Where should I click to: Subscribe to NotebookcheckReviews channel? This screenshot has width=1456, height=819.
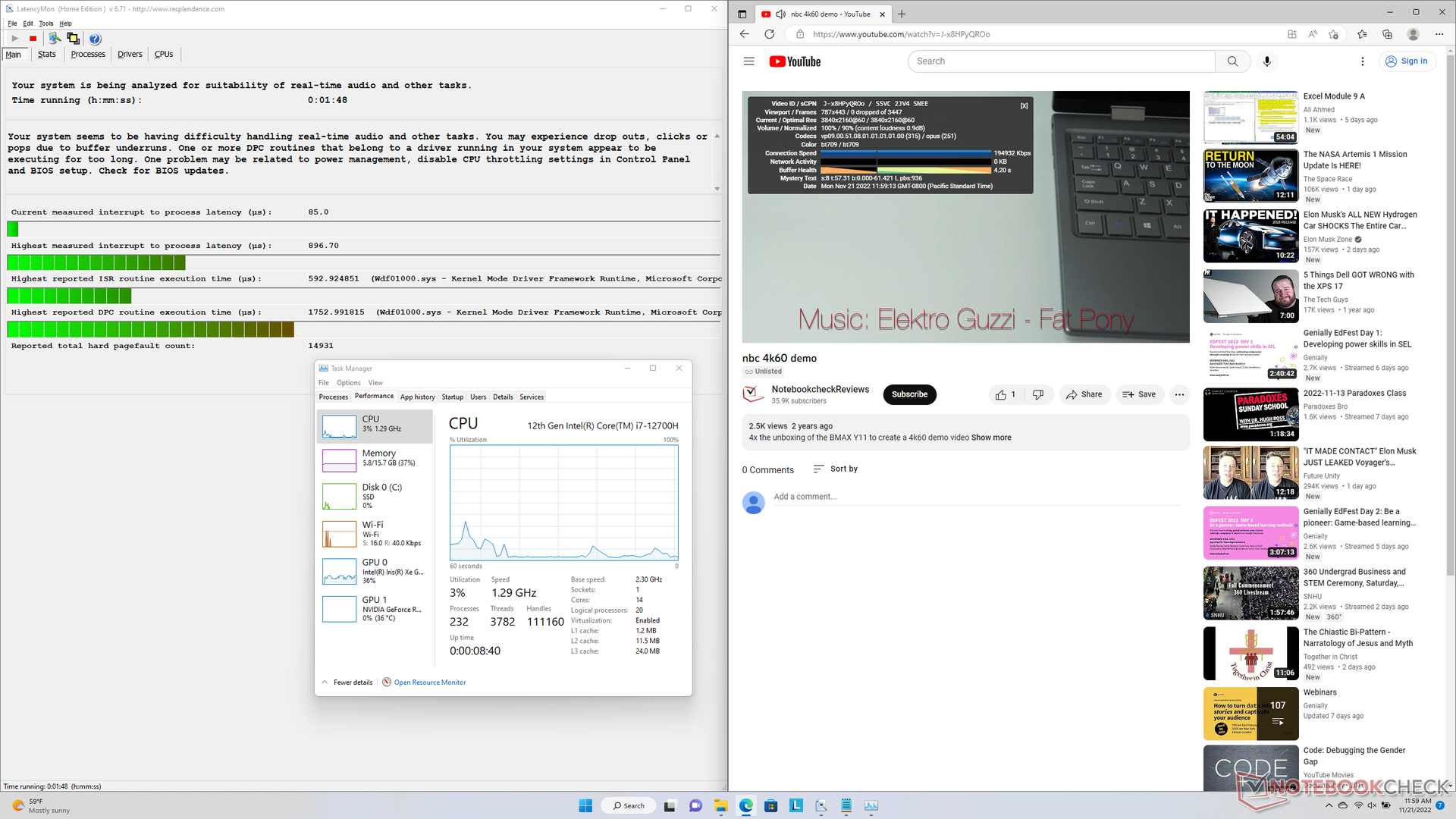click(909, 394)
